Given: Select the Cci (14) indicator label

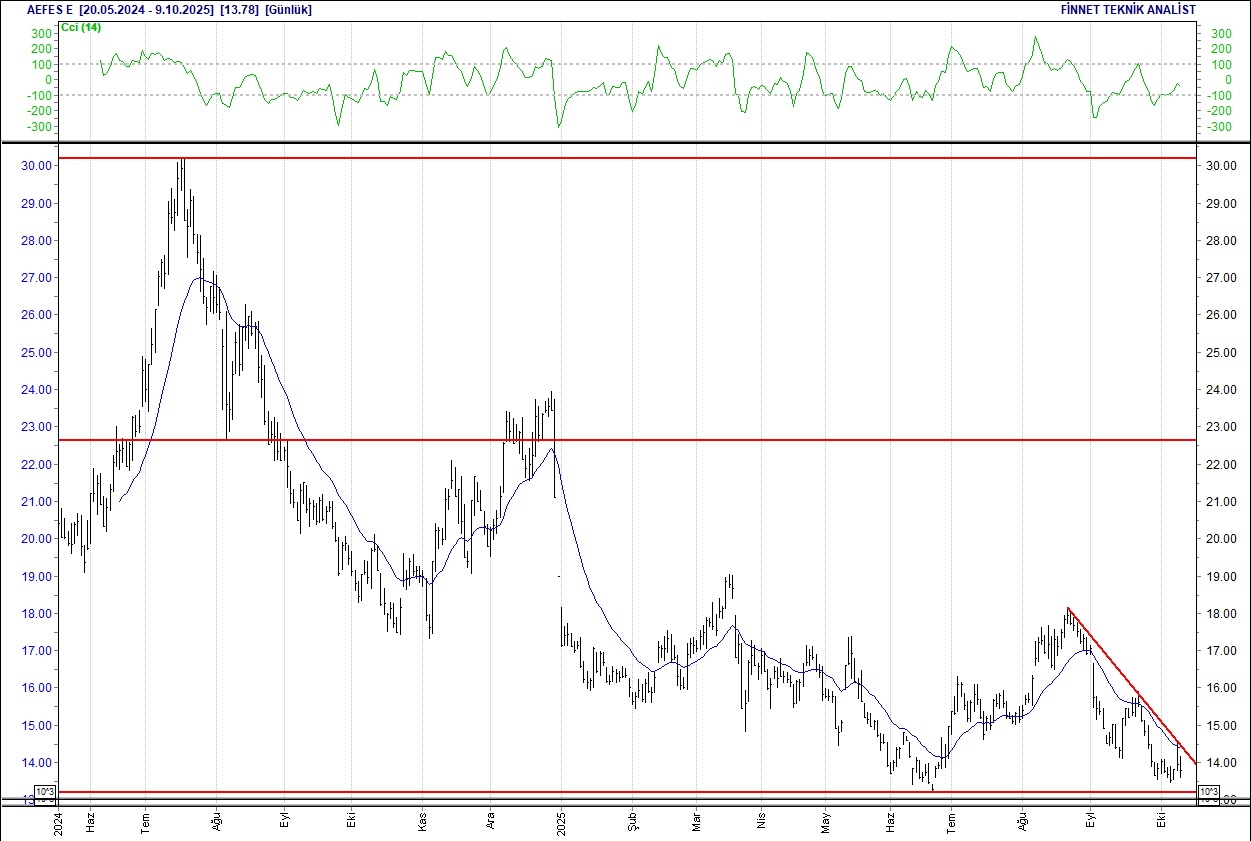Looking at the screenshot, I should 80,27.
